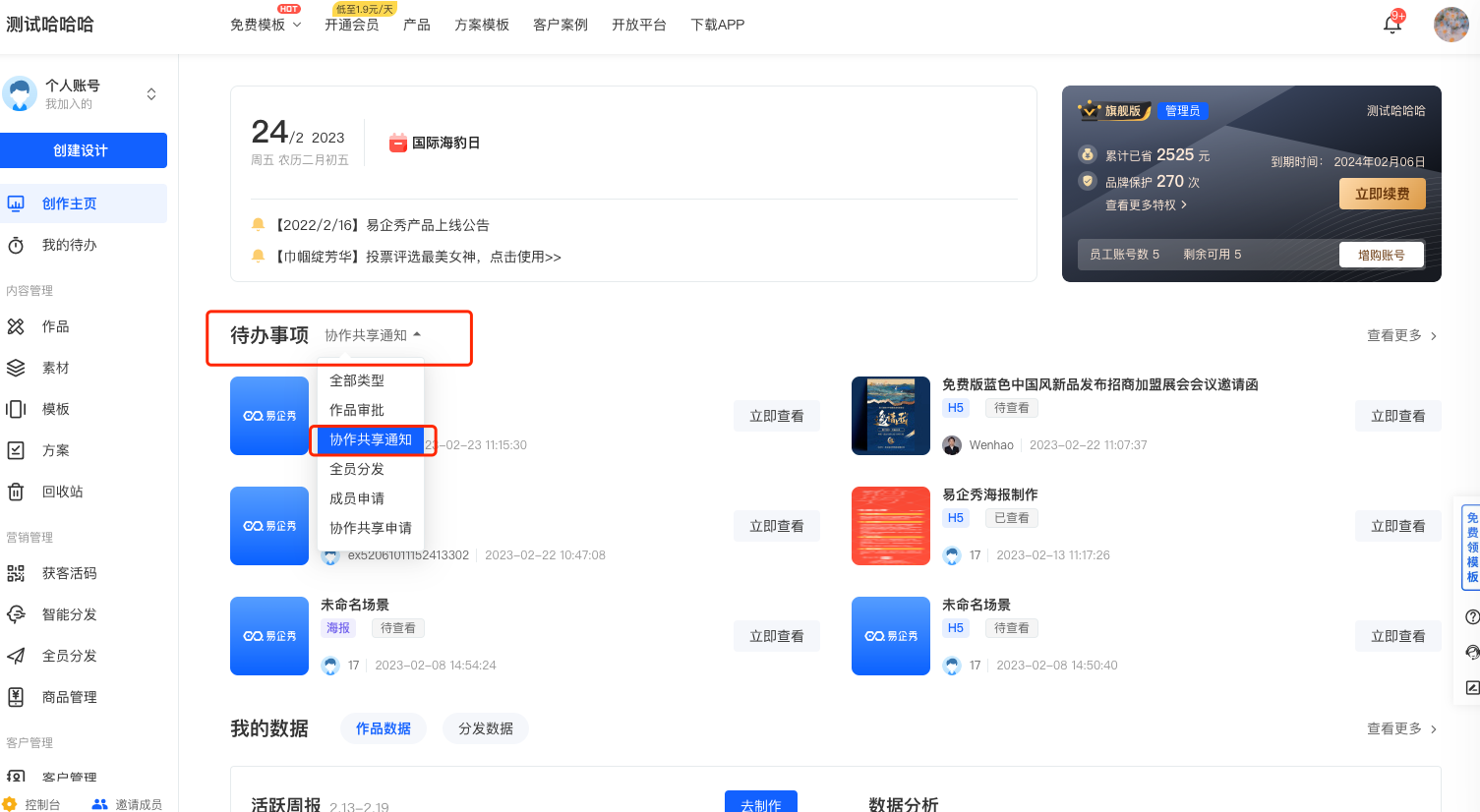Click the 全员分发 paper plane icon

coord(16,656)
